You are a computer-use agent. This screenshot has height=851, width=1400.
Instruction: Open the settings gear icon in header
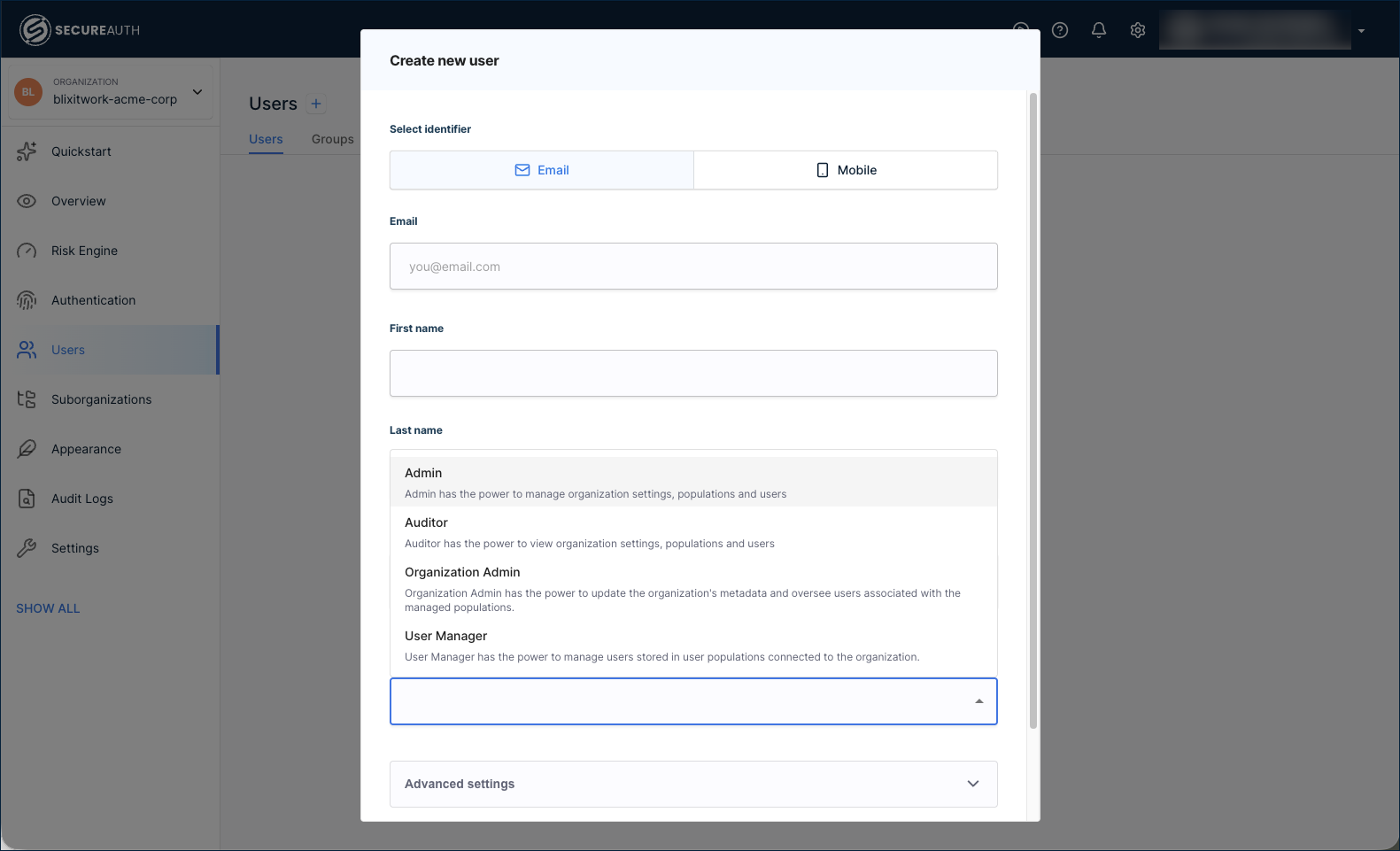1138,30
